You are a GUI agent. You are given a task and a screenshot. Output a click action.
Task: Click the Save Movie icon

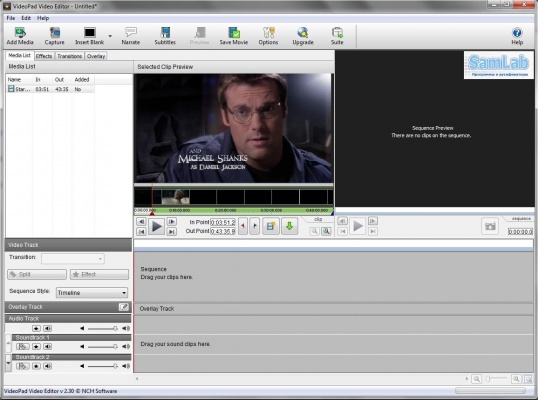pyautogui.click(x=234, y=36)
